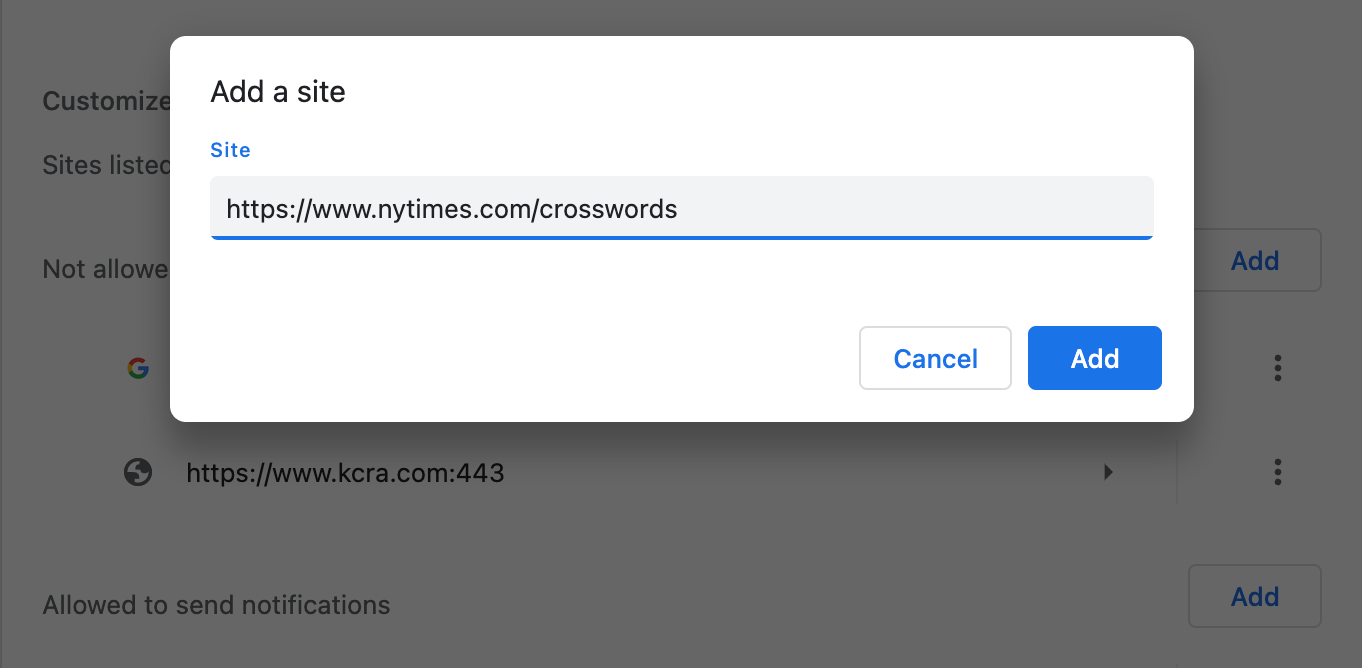
Task: Select the https://www.kcra.com:443 entry
Action: [345, 472]
